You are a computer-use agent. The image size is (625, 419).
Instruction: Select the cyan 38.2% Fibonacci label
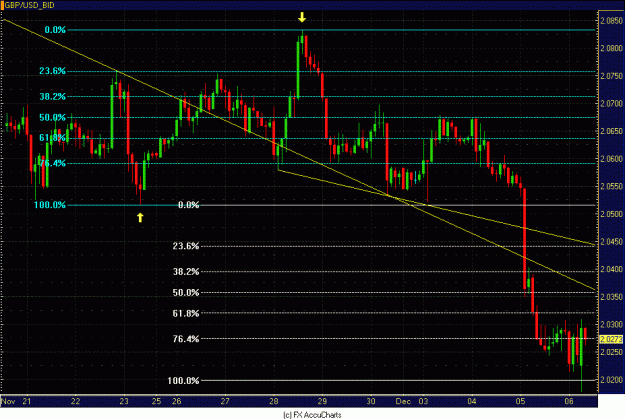(52, 96)
